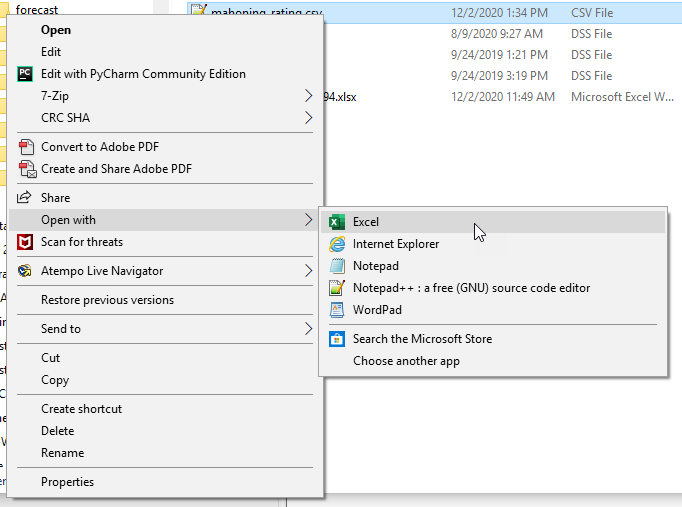Select Create and Share Adobe PDF
Image resolution: width=682 pixels, height=507 pixels.
point(165,169)
